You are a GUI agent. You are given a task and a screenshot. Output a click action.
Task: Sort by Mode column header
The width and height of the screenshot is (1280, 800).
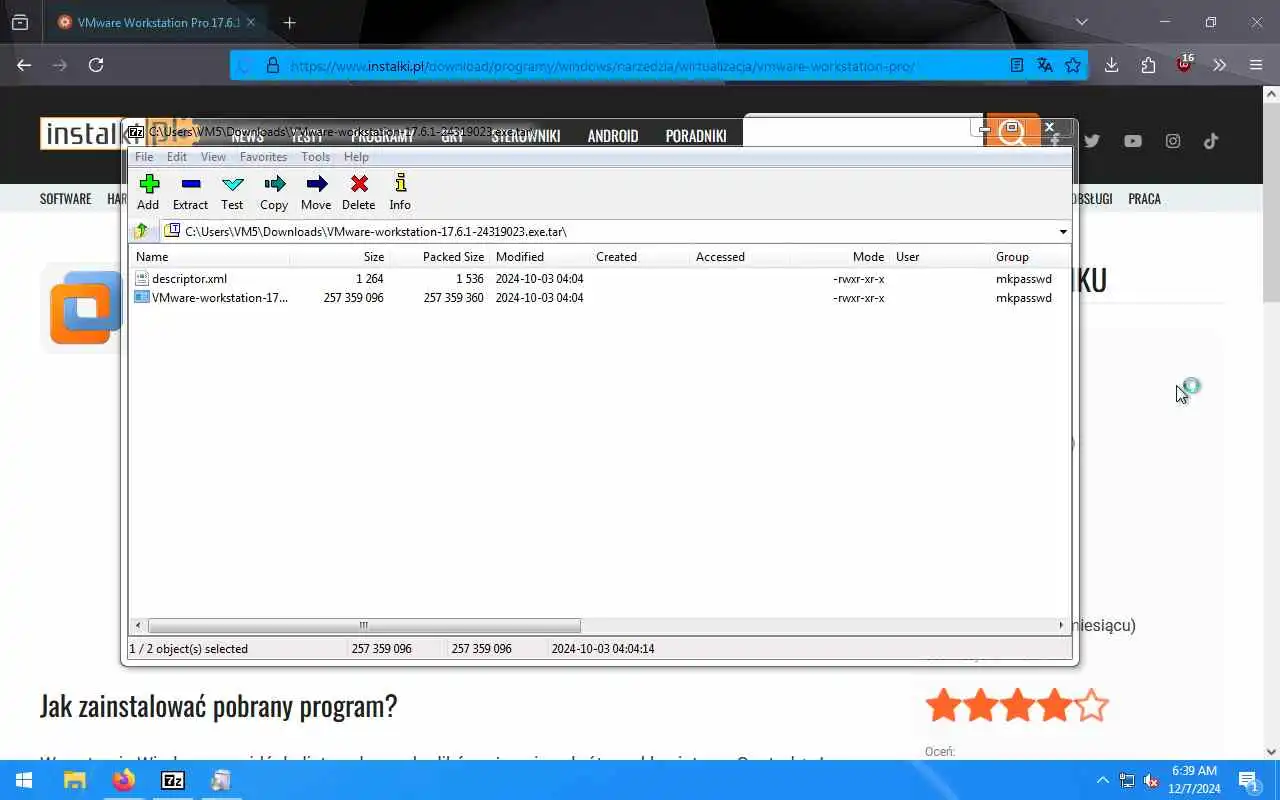point(840,257)
